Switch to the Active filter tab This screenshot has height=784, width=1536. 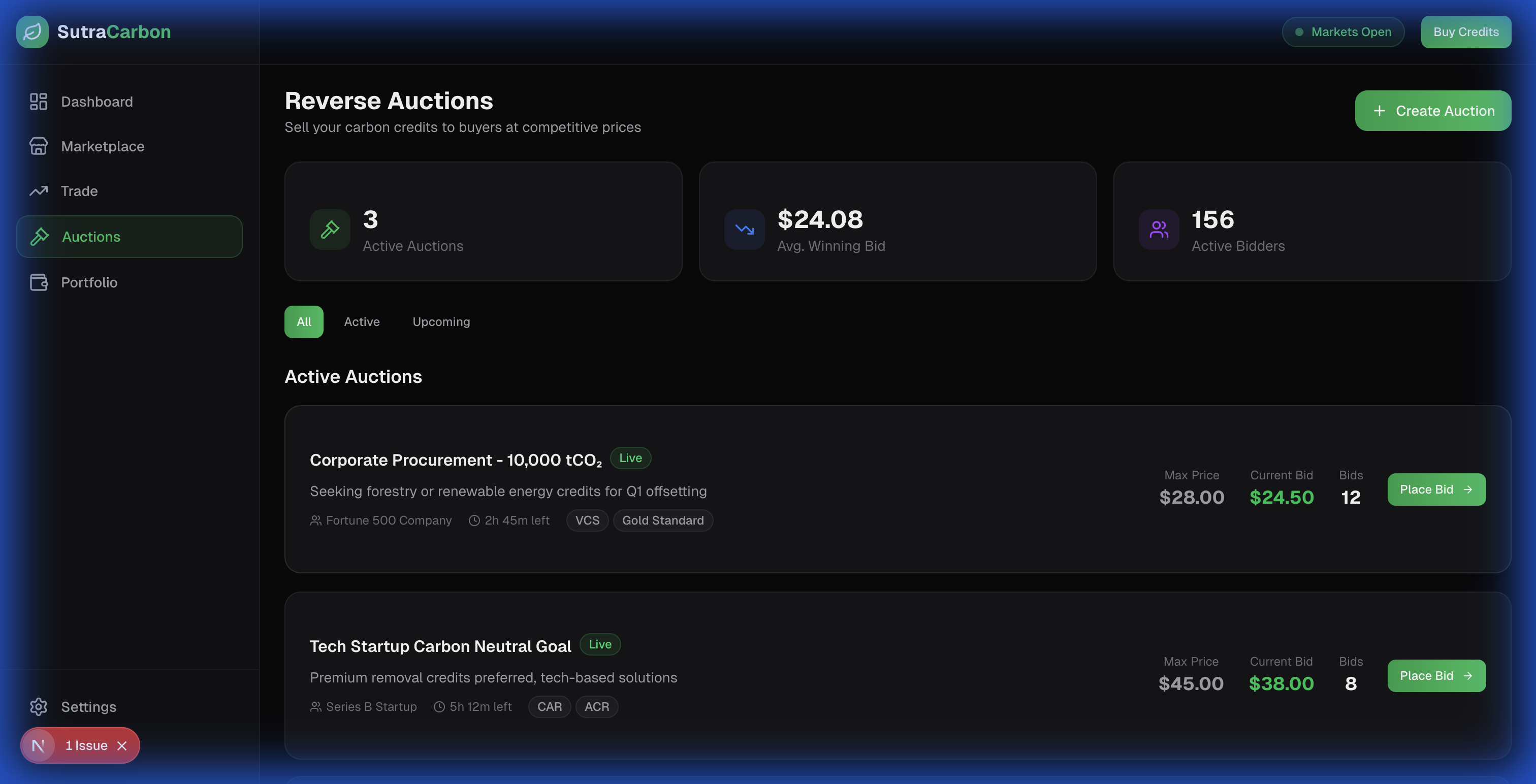[361, 322]
